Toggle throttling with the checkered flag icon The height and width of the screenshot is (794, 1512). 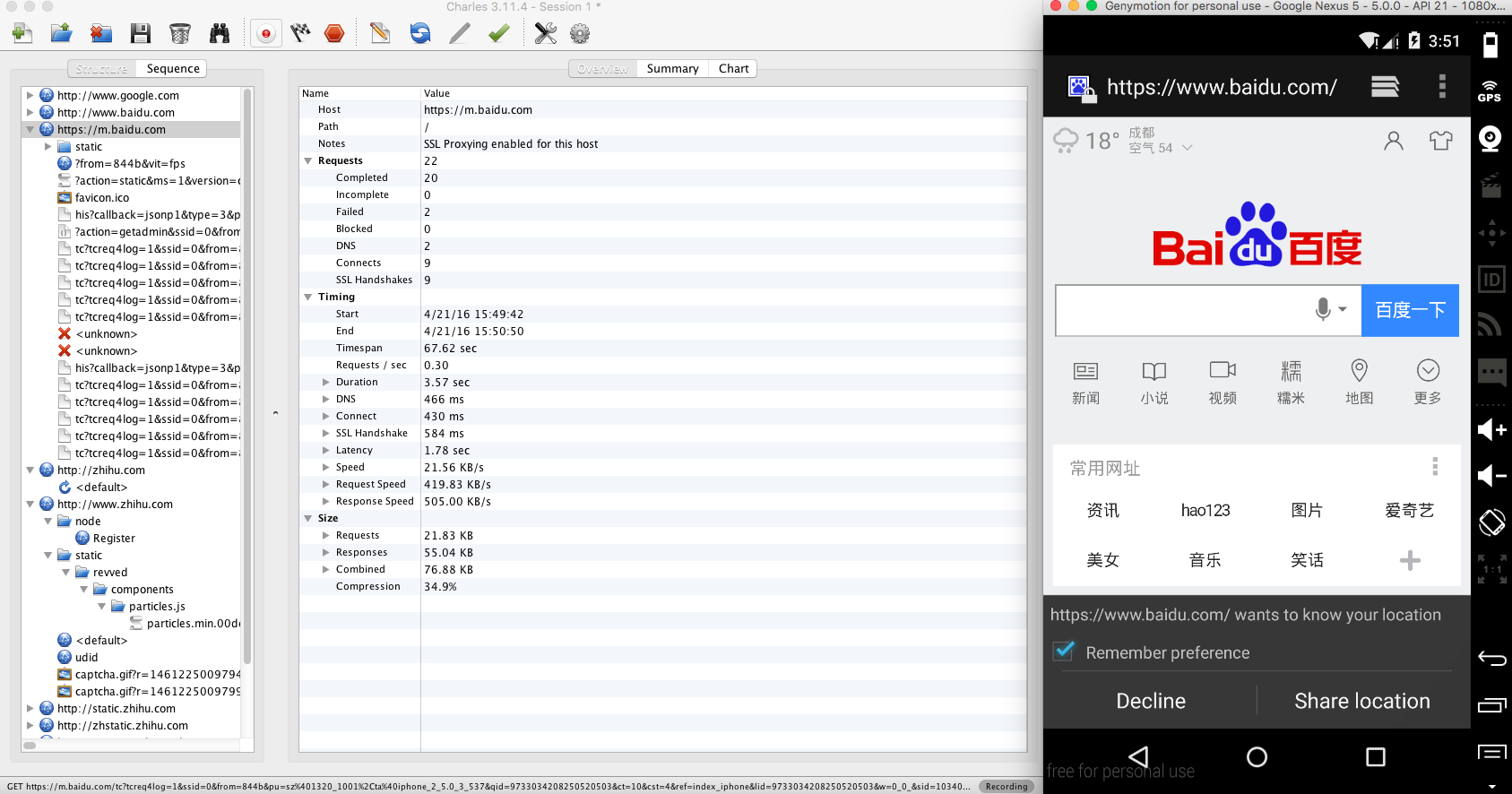pyautogui.click(x=300, y=34)
